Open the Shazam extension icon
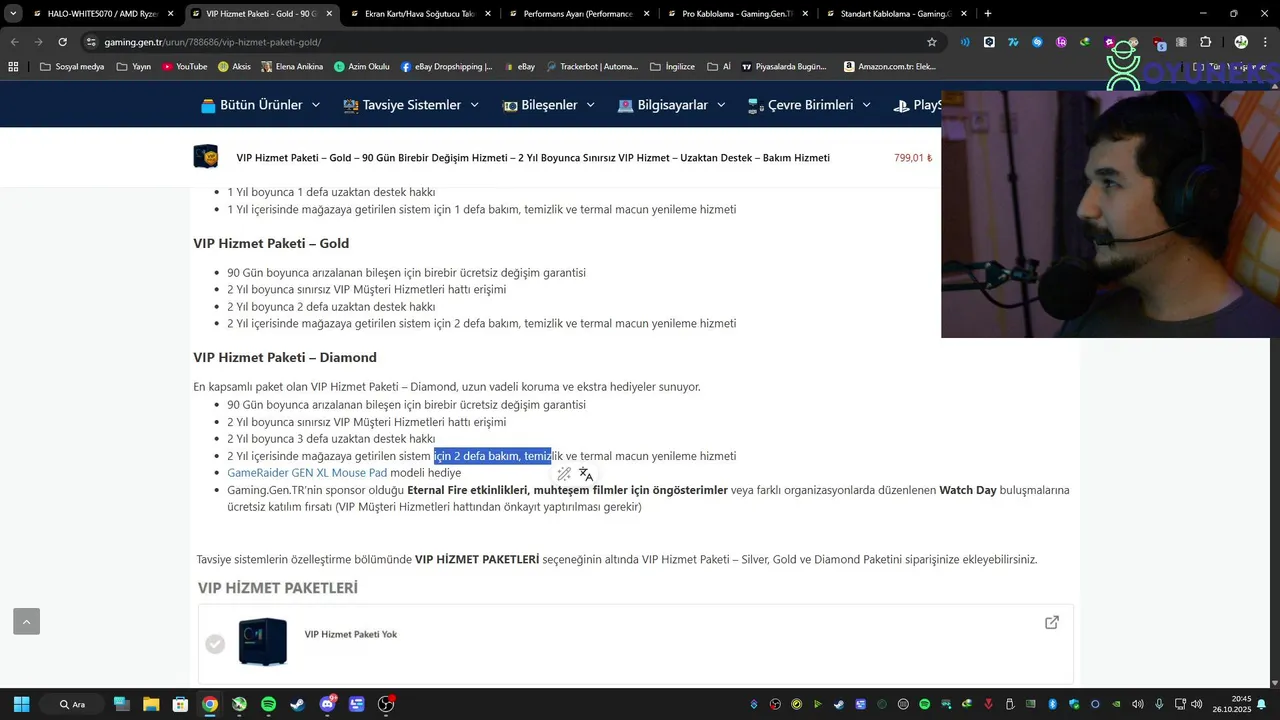This screenshot has width=1280, height=720. [1037, 42]
